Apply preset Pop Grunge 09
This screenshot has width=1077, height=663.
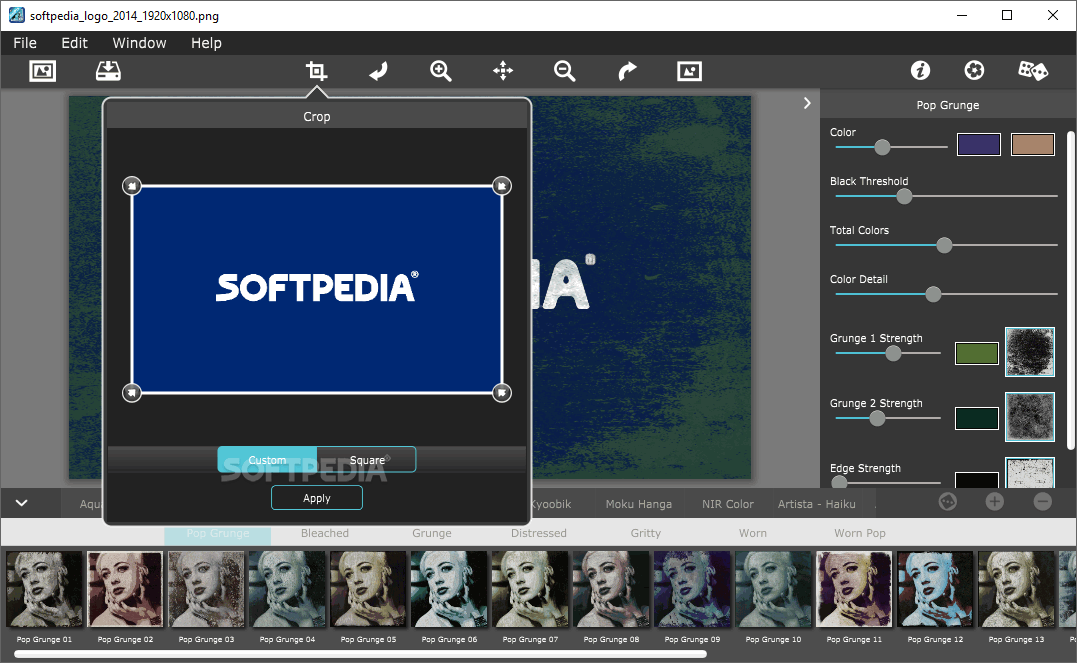pyautogui.click(x=692, y=589)
